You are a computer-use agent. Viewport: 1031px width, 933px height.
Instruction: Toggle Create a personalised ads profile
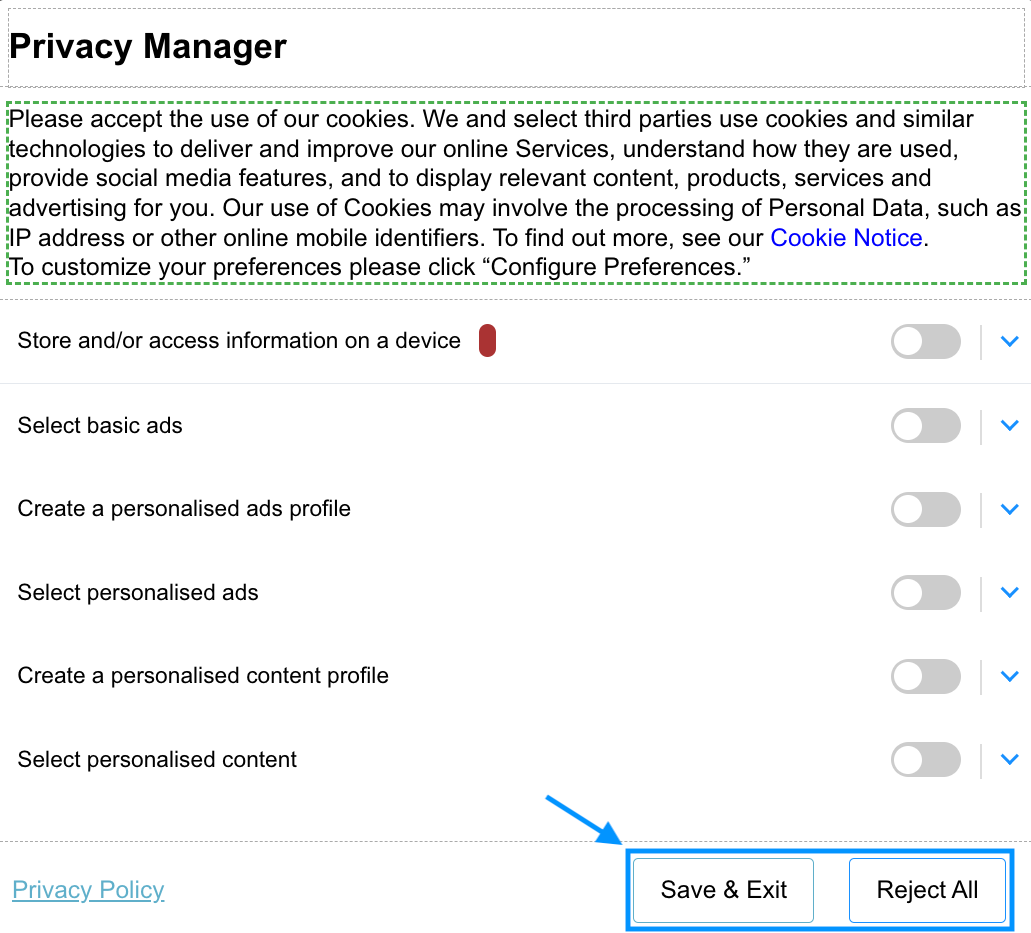coord(926,509)
